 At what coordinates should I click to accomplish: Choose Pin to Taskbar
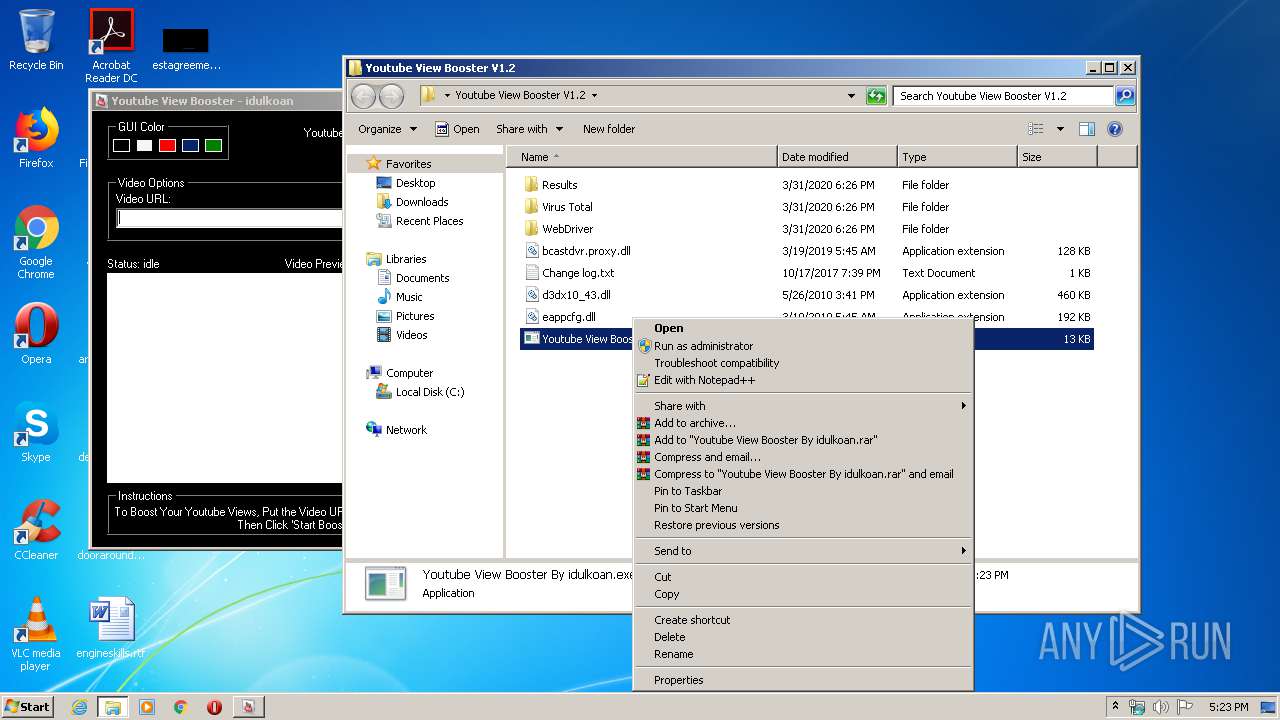pos(803,491)
